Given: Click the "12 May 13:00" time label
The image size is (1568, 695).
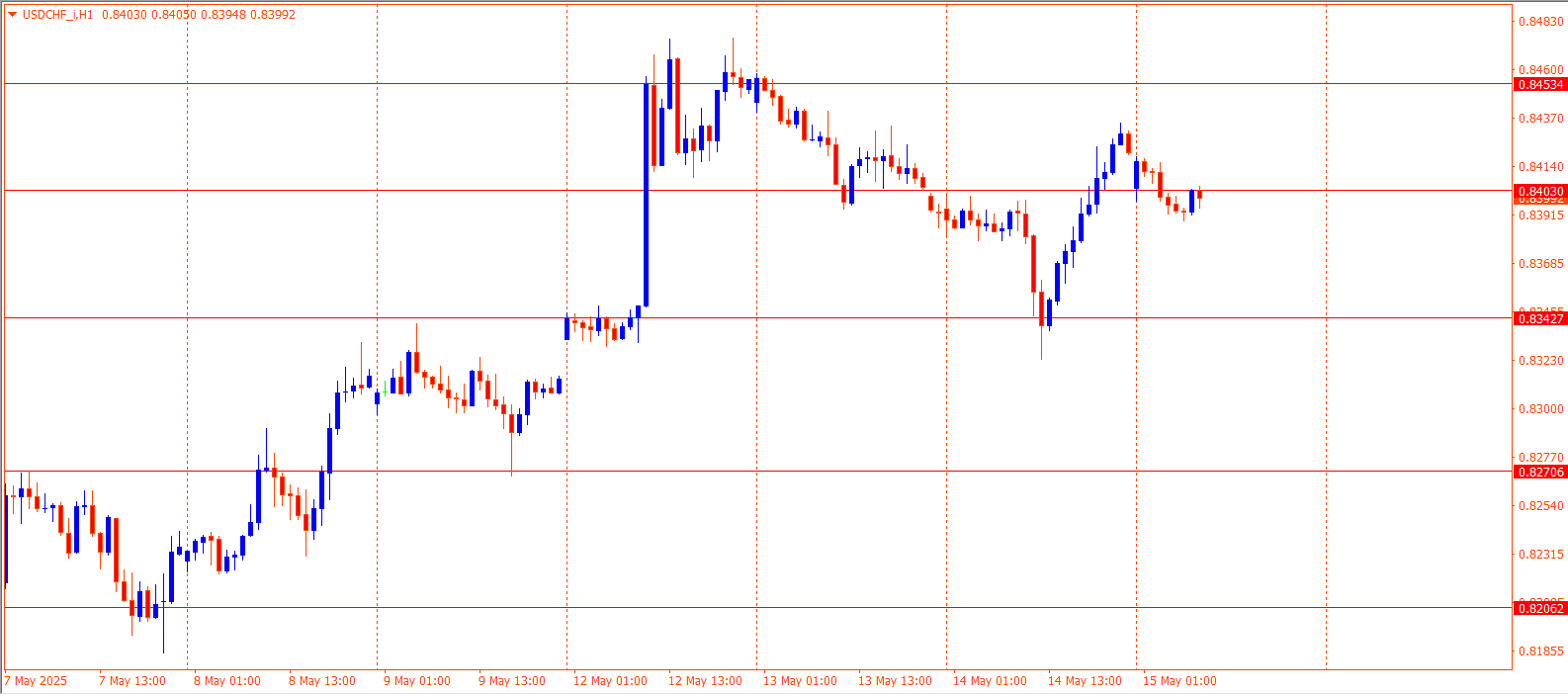Looking at the screenshot, I should point(705,681).
